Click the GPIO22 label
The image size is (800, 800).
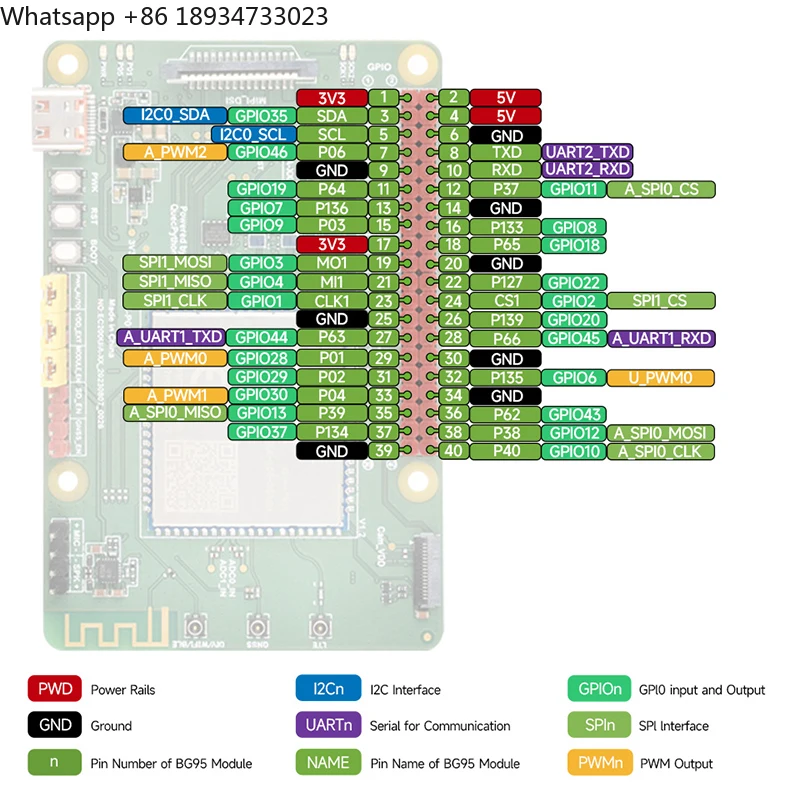pos(573,282)
